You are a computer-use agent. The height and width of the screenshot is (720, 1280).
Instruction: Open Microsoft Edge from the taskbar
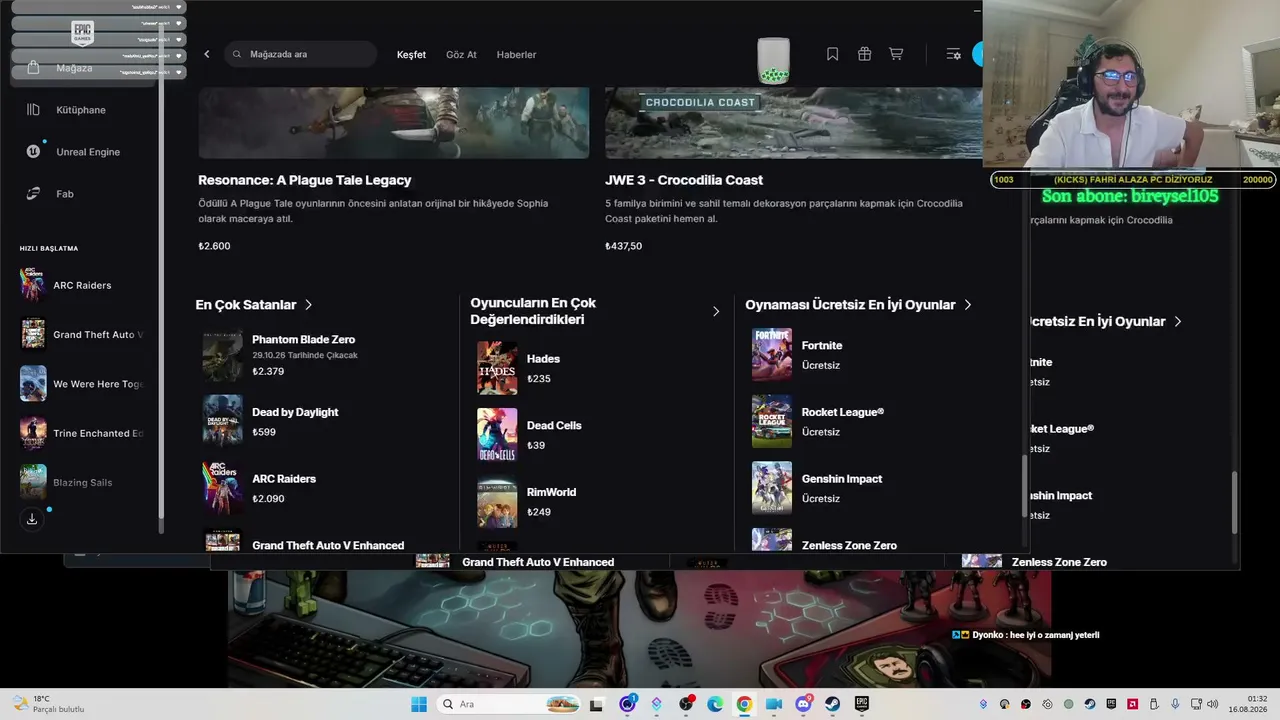[715, 704]
